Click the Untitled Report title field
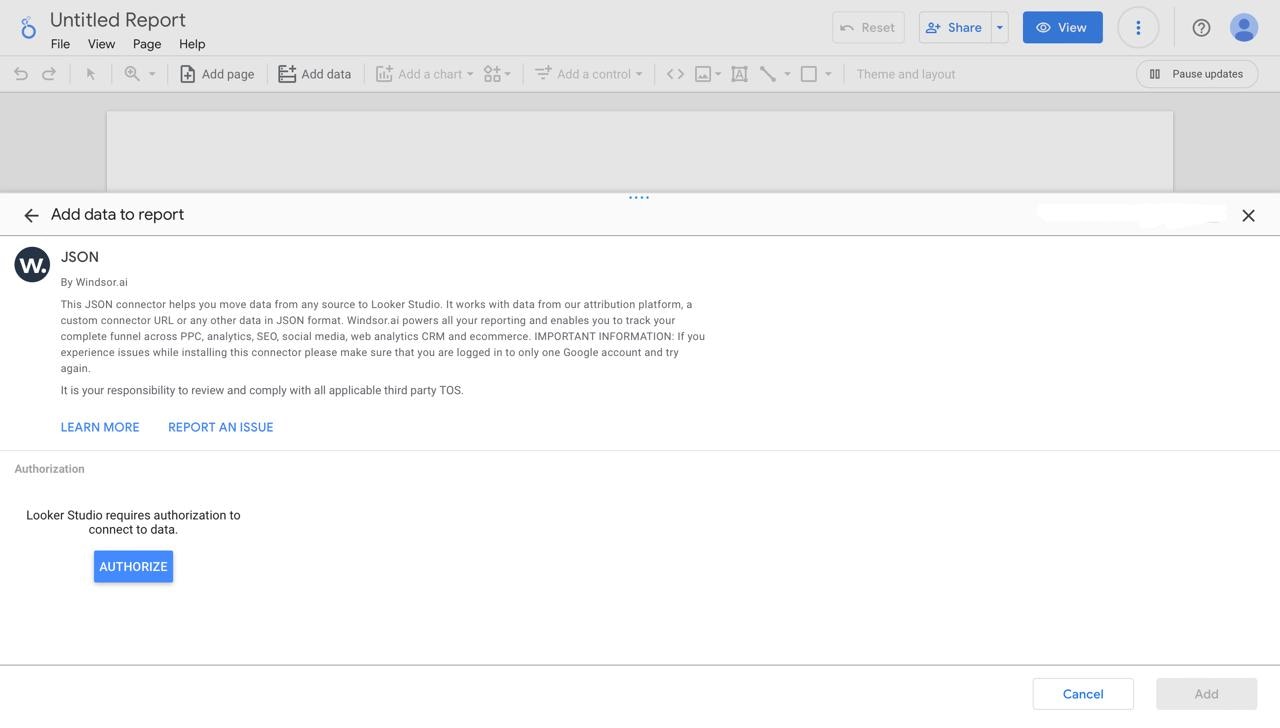The height and width of the screenshot is (728, 1280). click(118, 19)
